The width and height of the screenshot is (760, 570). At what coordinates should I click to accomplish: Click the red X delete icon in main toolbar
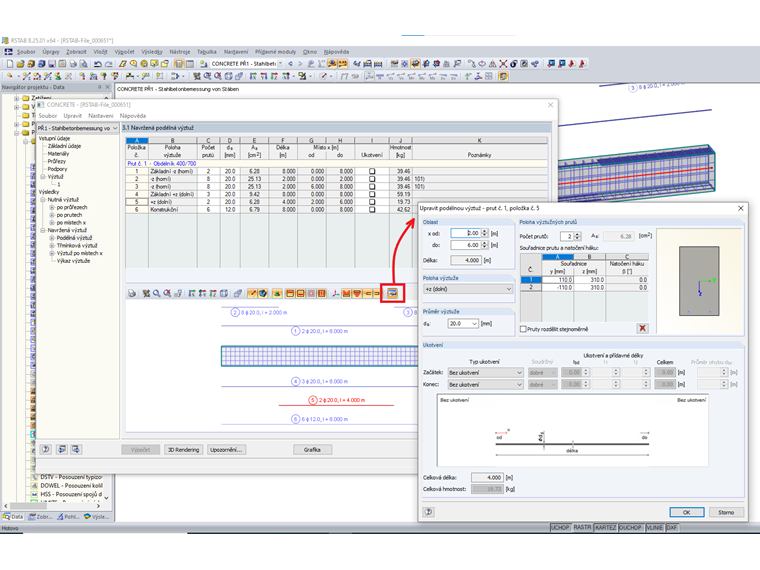(504, 63)
